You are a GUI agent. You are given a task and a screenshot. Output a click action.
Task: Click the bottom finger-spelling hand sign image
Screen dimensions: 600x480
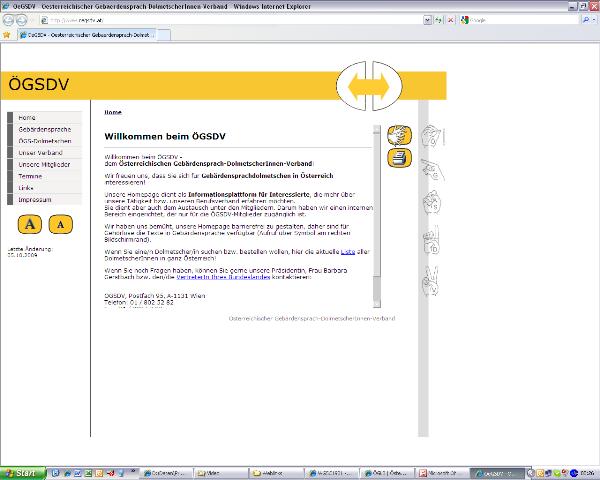[434, 277]
